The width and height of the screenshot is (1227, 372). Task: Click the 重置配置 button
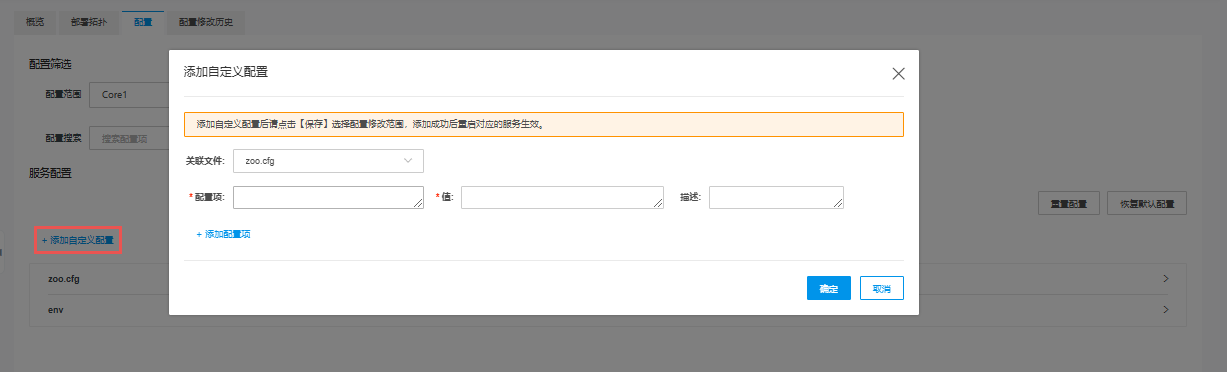(1069, 203)
